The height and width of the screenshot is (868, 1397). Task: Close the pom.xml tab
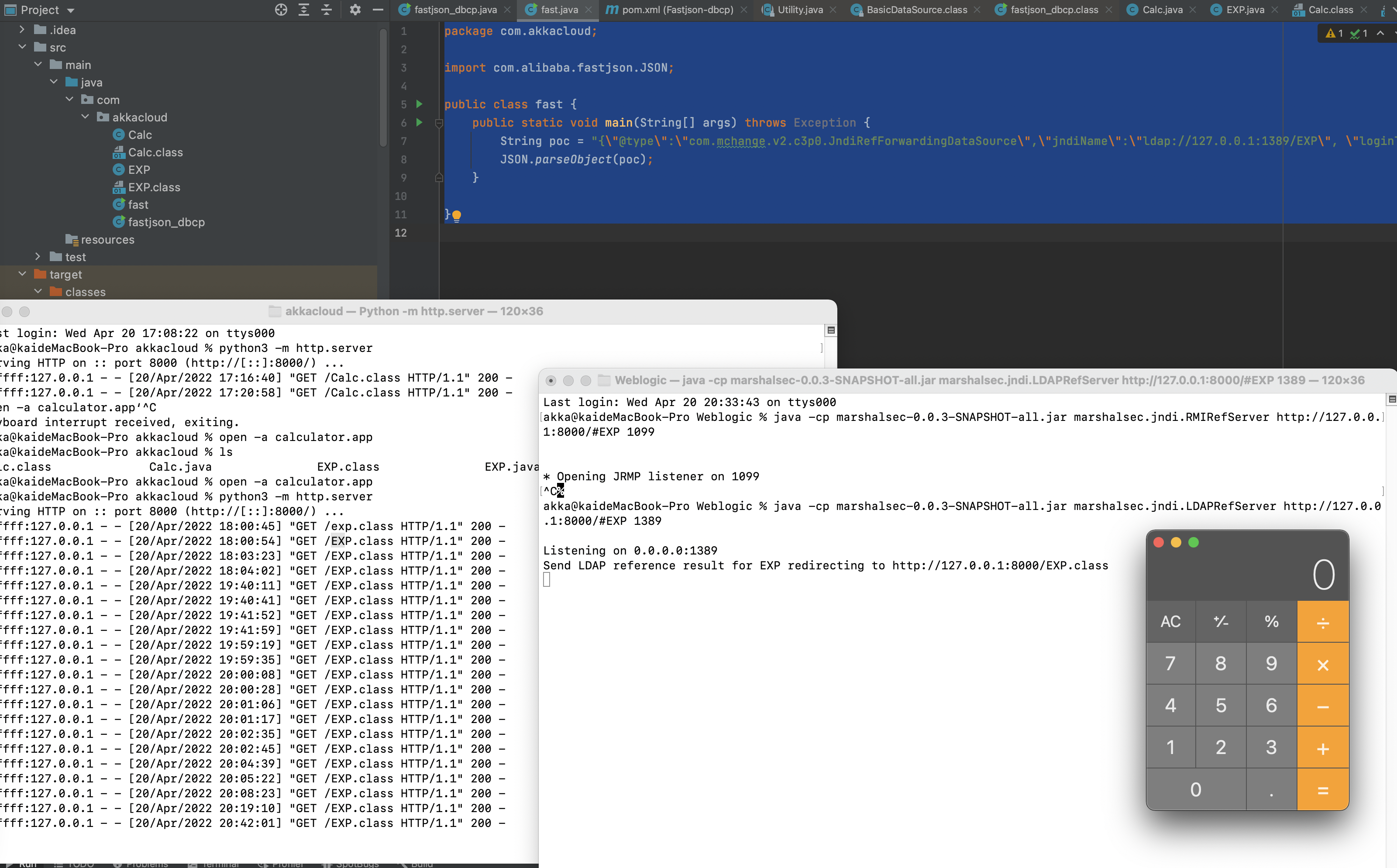[x=744, y=10]
